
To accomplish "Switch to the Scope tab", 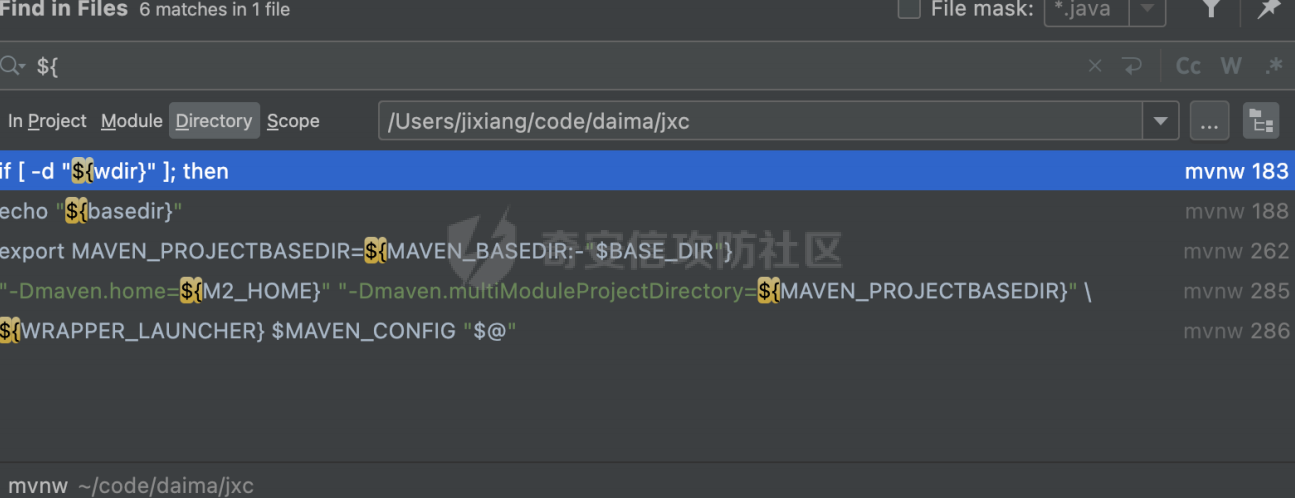I will tap(293, 121).
